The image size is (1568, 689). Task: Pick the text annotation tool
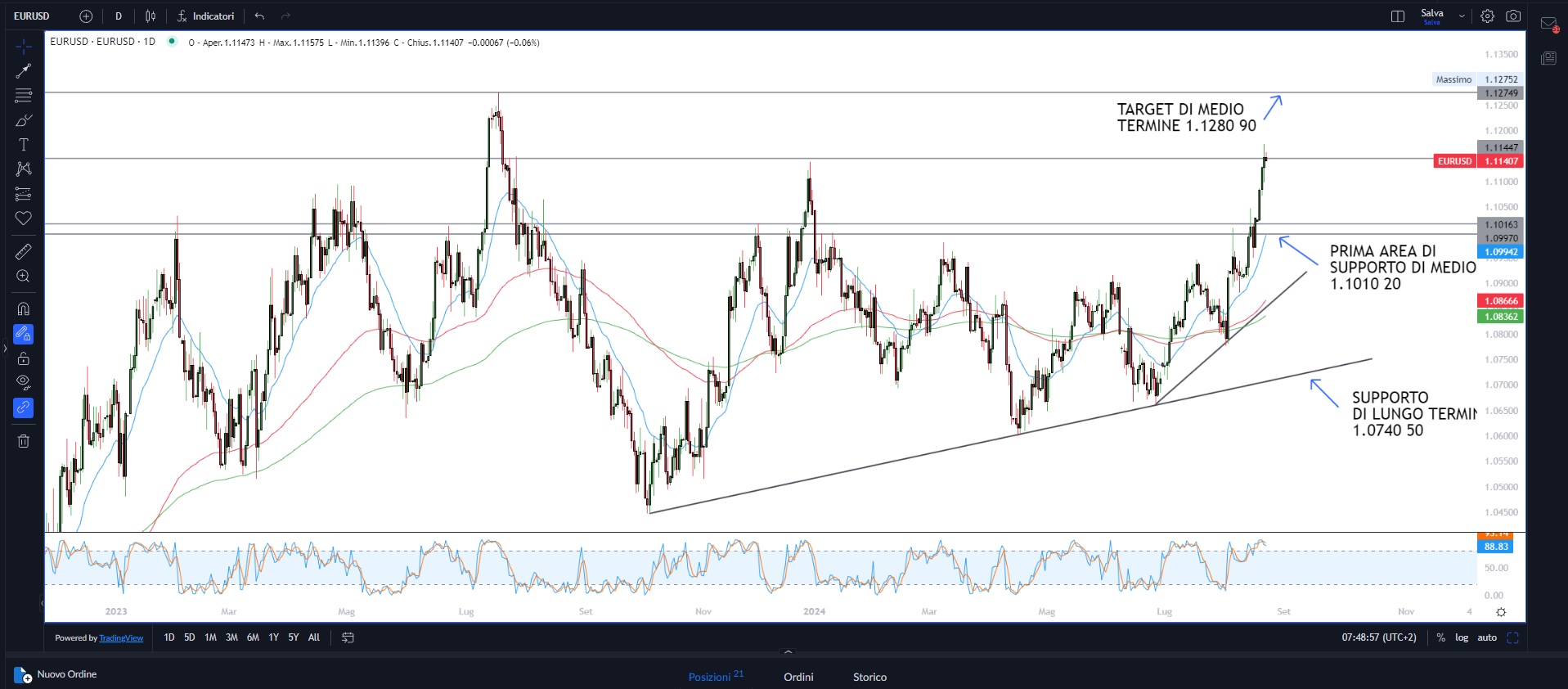coord(24,145)
